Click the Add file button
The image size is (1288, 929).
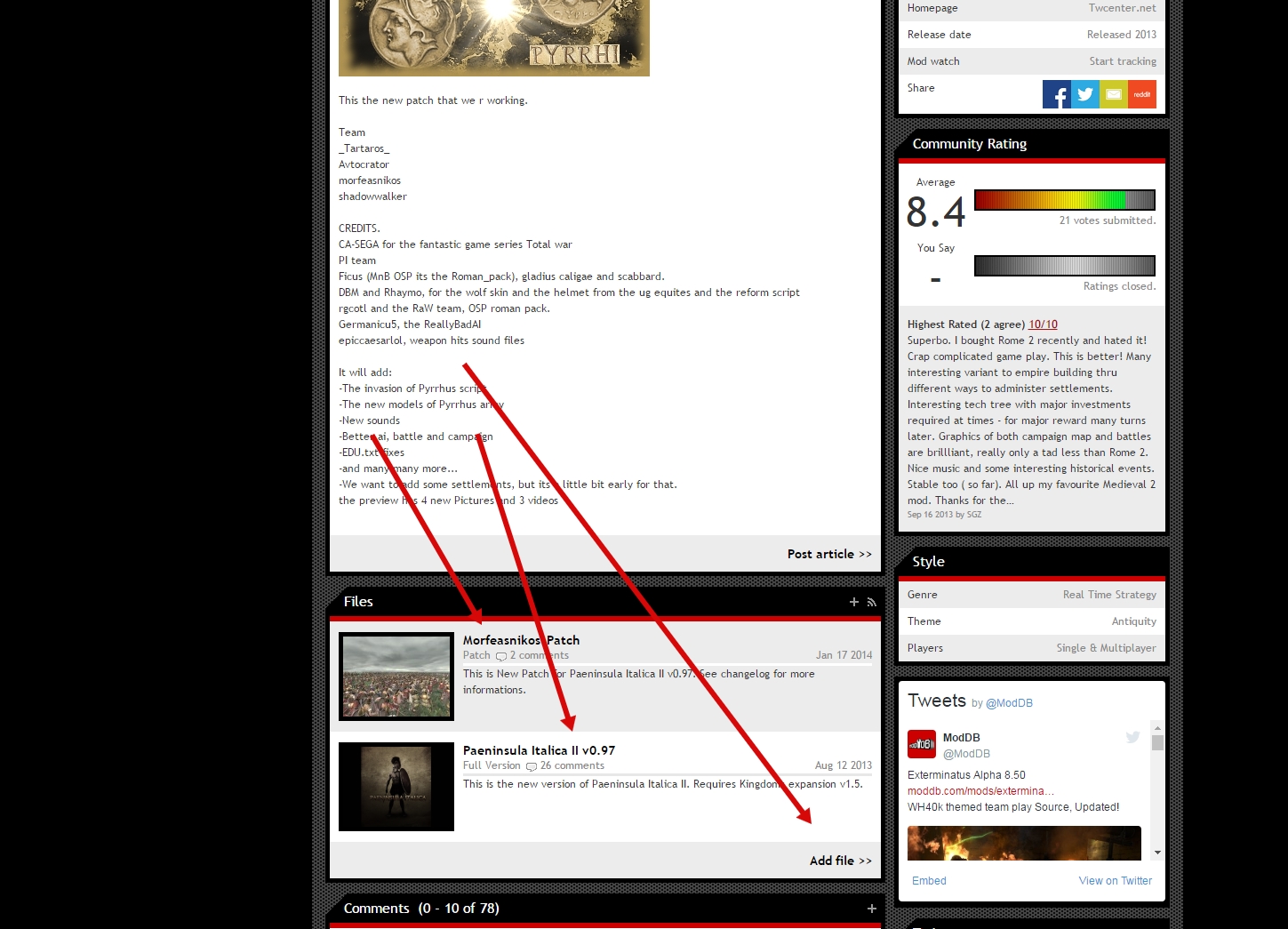pyautogui.click(x=840, y=861)
